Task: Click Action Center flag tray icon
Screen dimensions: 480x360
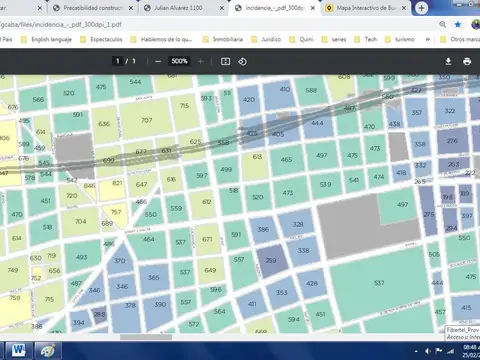Action: [439, 351]
